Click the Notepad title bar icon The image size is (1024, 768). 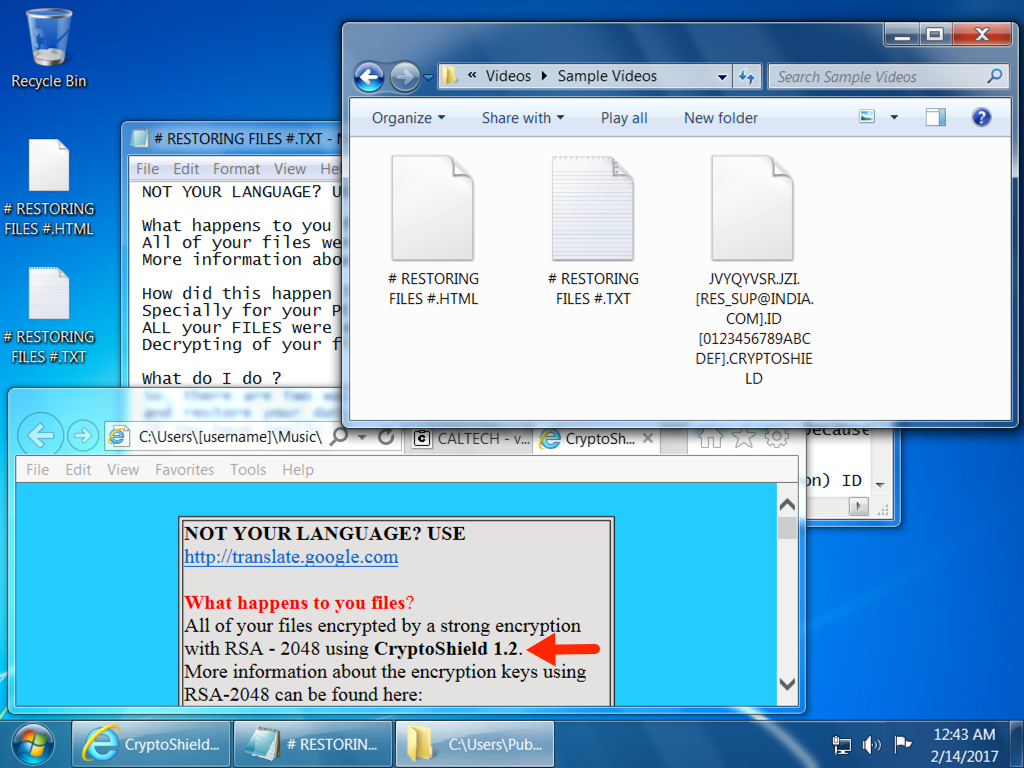pos(139,138)
